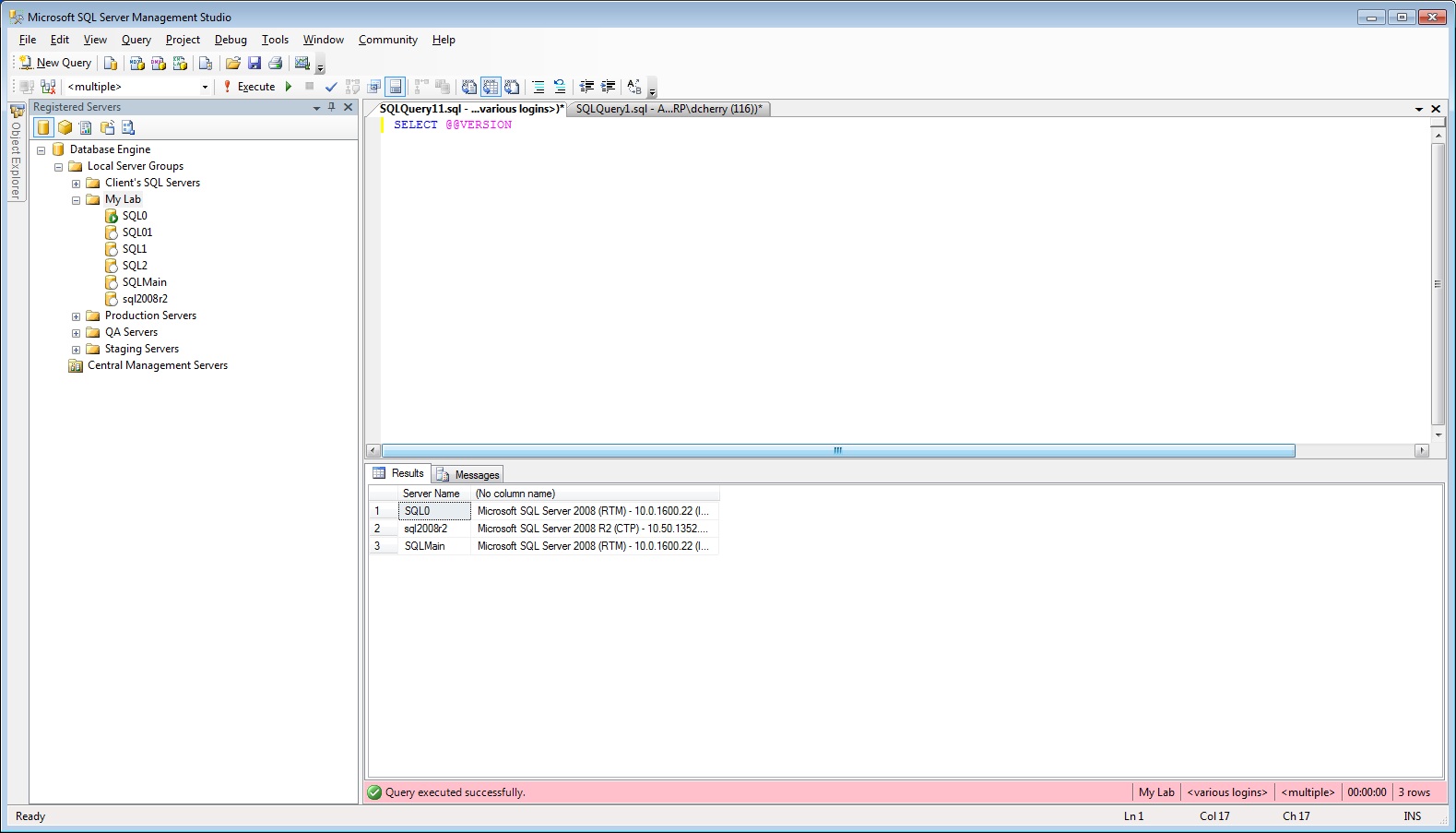The image size is (1456, 833).
Task: Select the sql2008r2 cell in results grid
Action: coord(434,529)
